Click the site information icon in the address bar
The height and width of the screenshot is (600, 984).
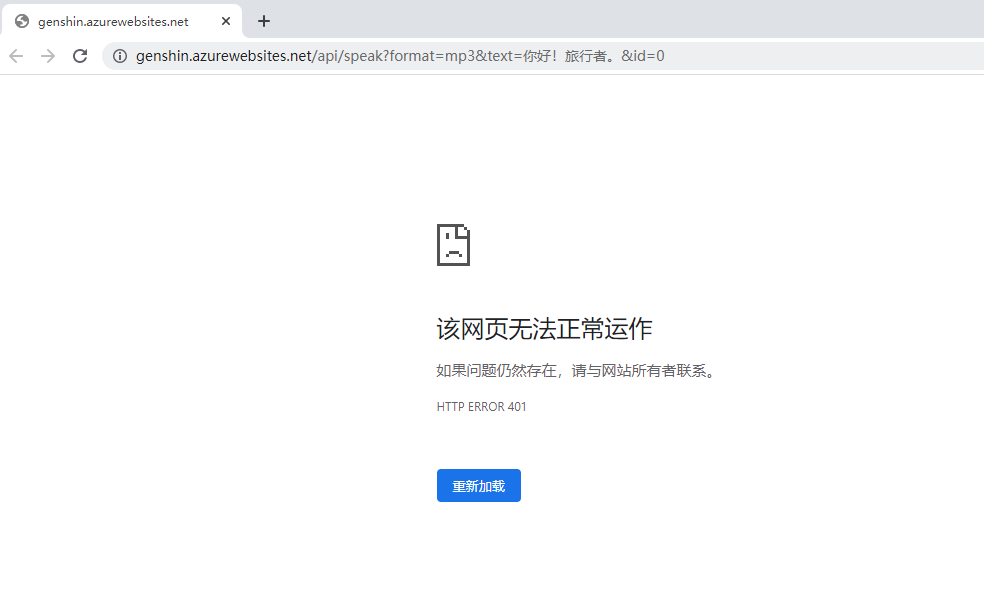tap(119, 56)
